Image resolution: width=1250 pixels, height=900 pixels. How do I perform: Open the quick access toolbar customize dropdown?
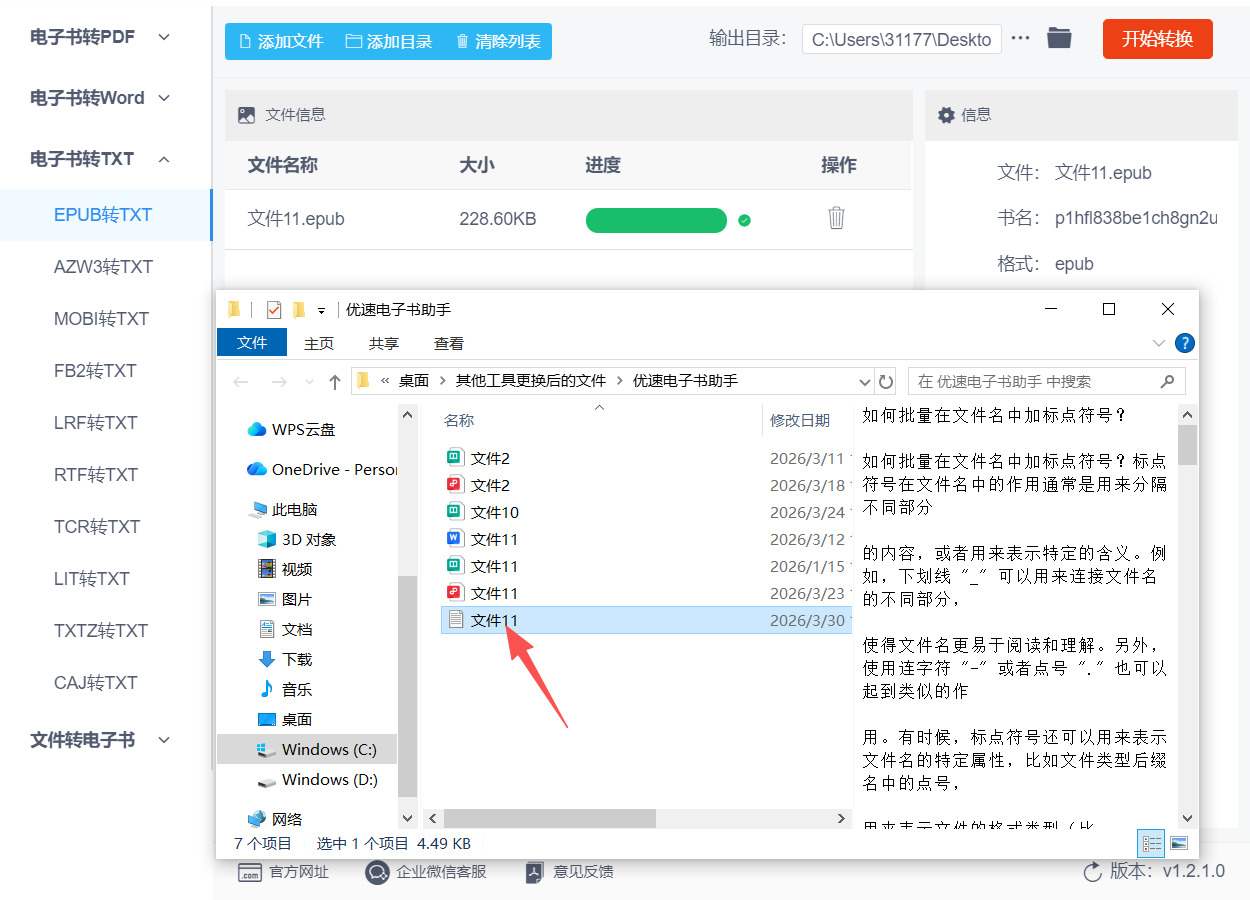point(321,311)
